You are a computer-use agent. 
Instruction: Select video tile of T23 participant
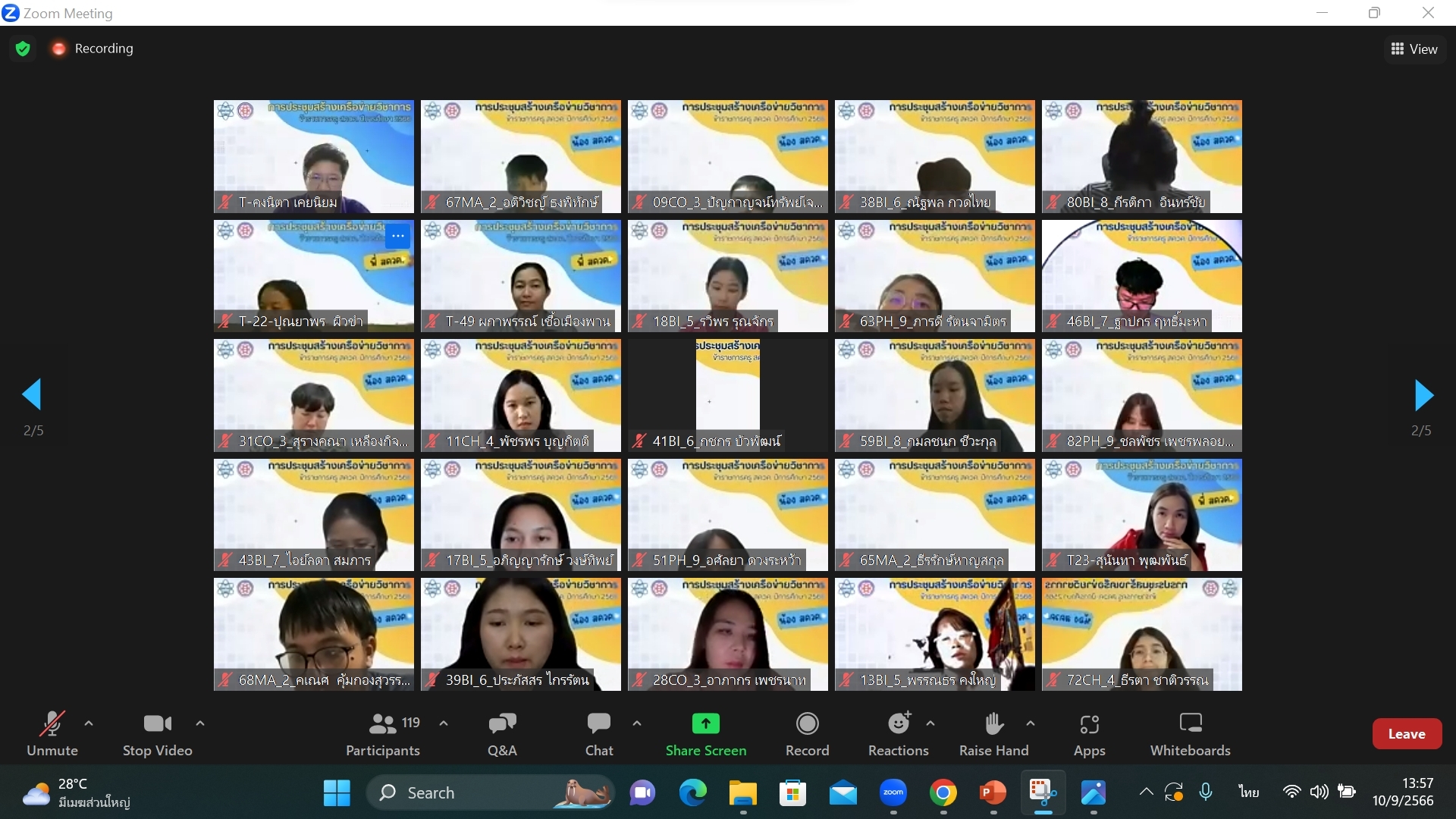1142,515
